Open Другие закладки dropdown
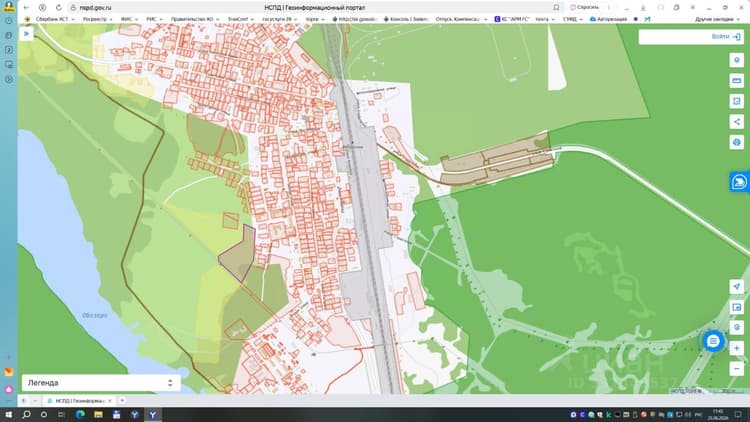The image size is (750, 422). tap(717, 19)
